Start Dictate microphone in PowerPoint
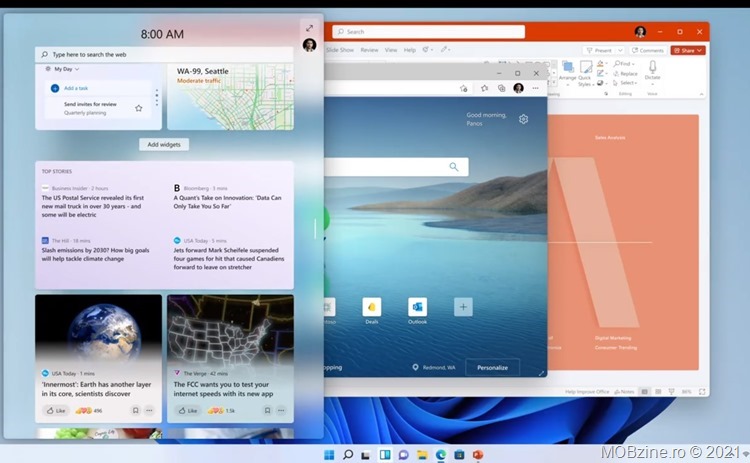750x463 pixels. [x=652, y=70]
